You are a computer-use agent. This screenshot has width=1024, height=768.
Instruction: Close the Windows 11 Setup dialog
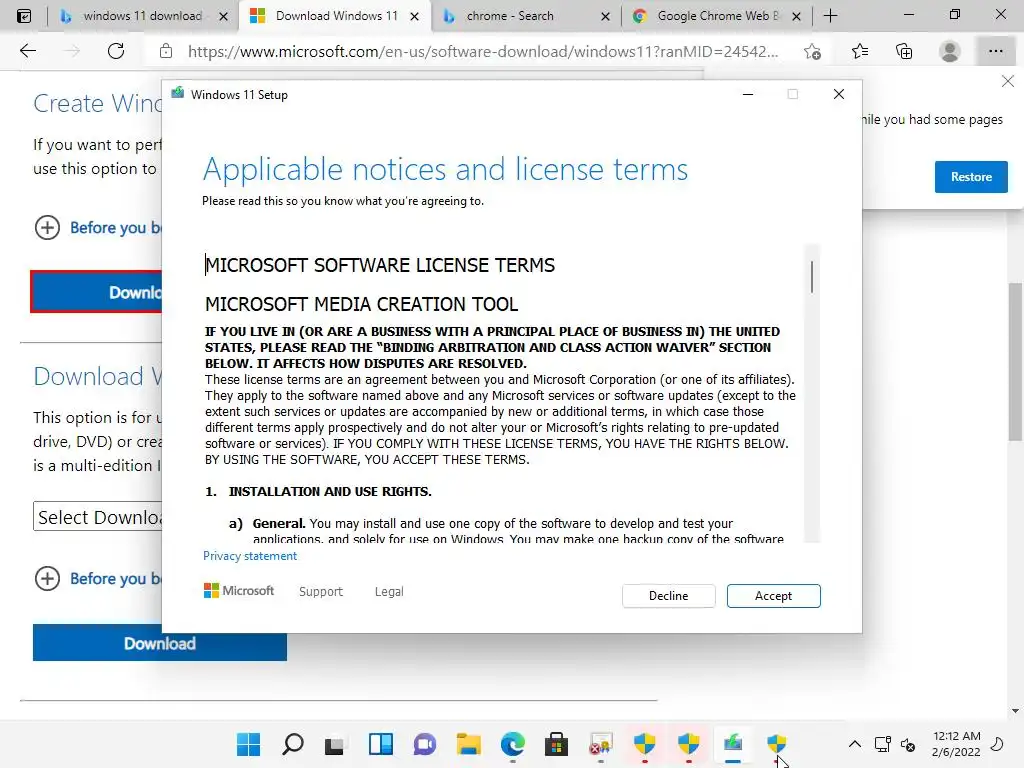click(839, 94)
